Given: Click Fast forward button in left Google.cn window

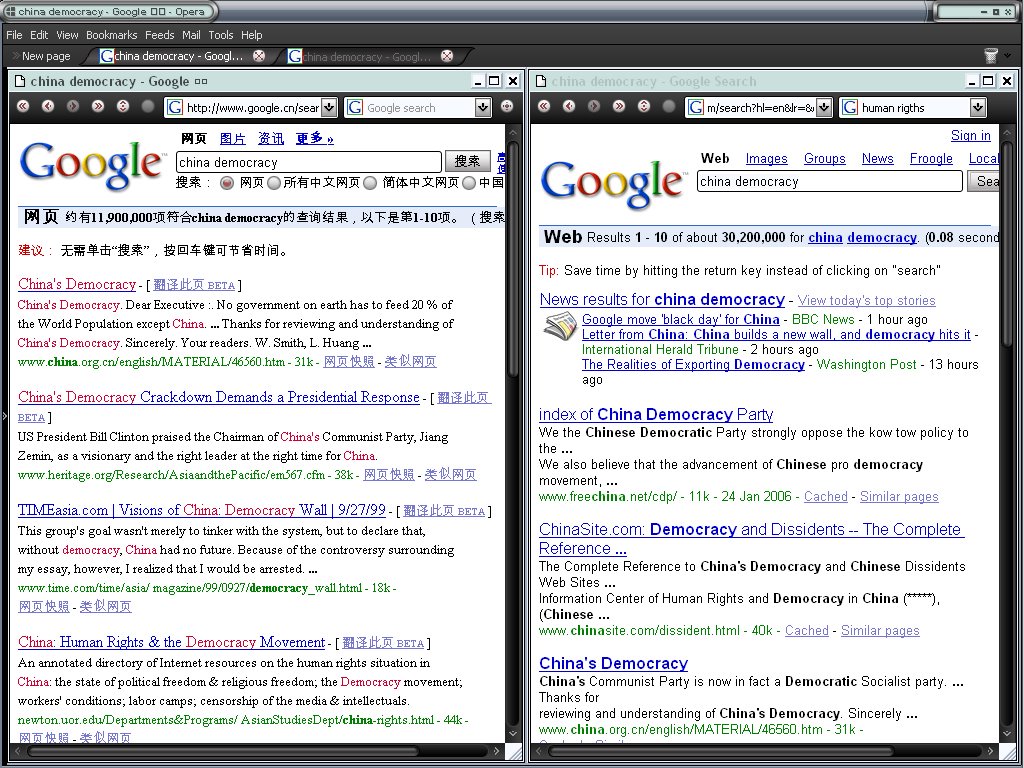Looking at the screenshot, I should click(98, 106).
